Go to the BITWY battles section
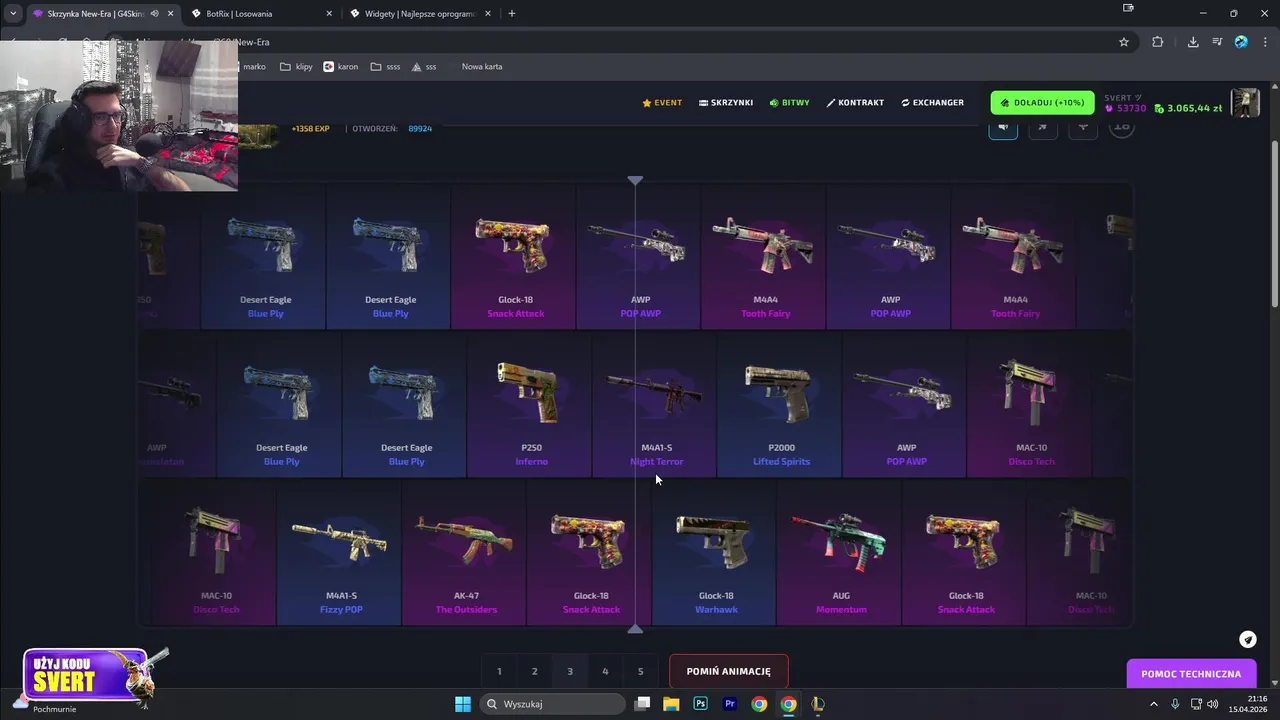Image resolution: width=1280 pixels, height=720 pixels. pyautogui.click(x=789, y=102)
